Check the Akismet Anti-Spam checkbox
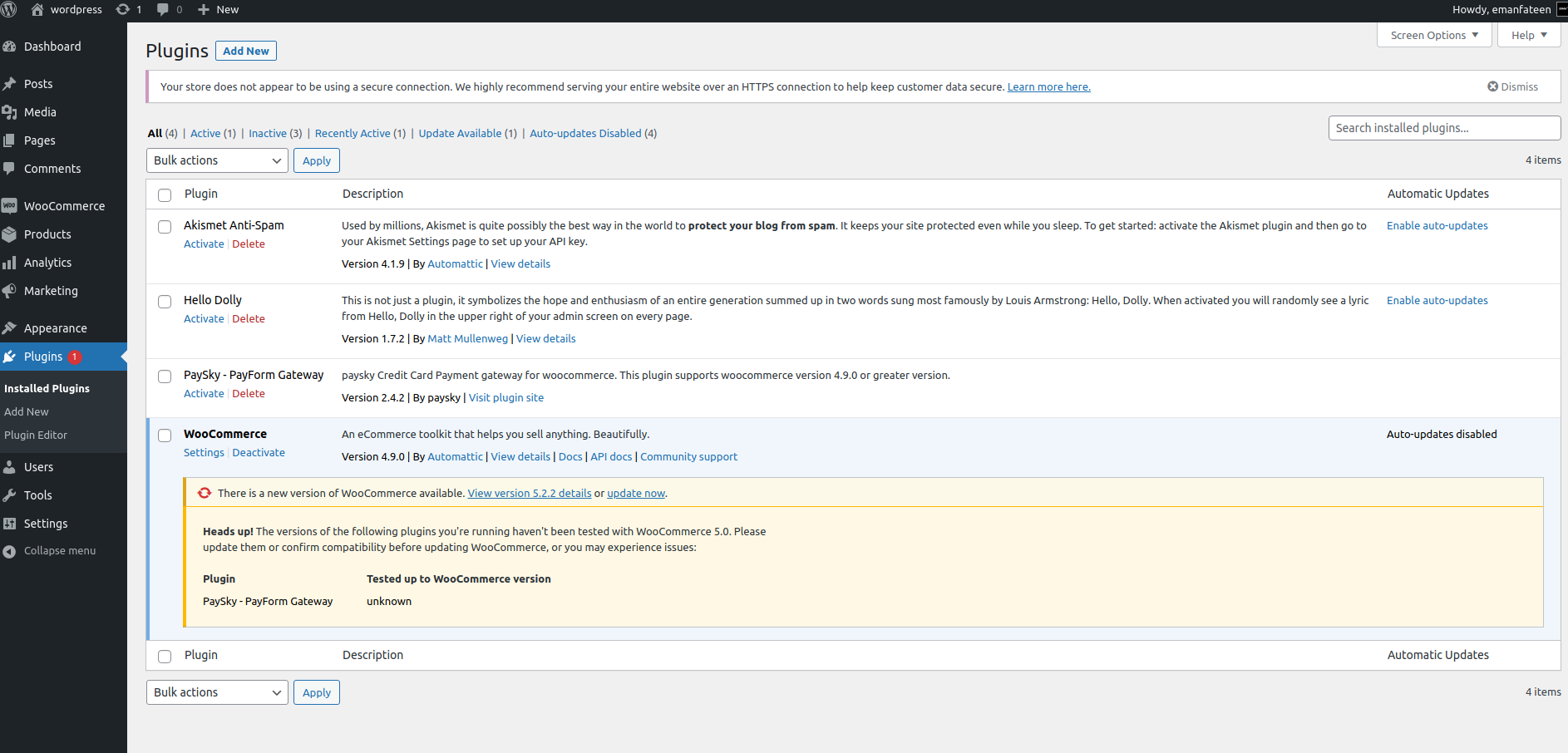 [x=165, y=227]
